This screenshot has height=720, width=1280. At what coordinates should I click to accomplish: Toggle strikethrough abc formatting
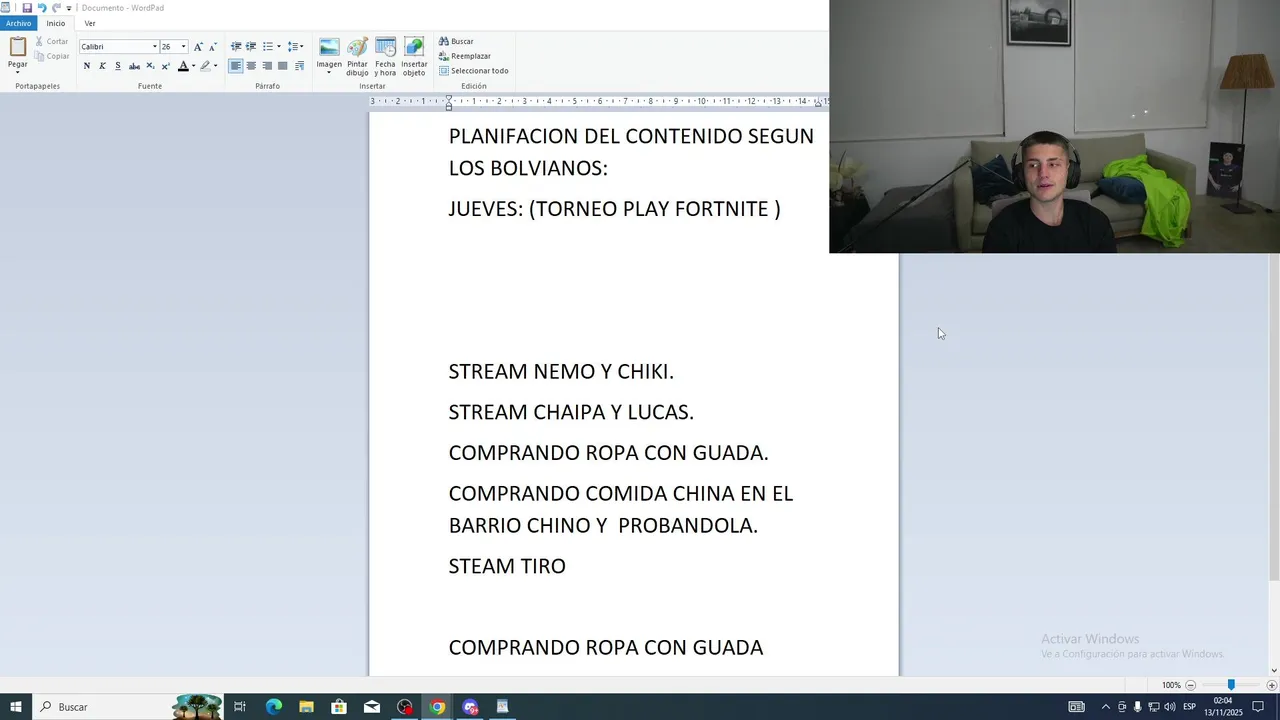click(x=134, y=66)
